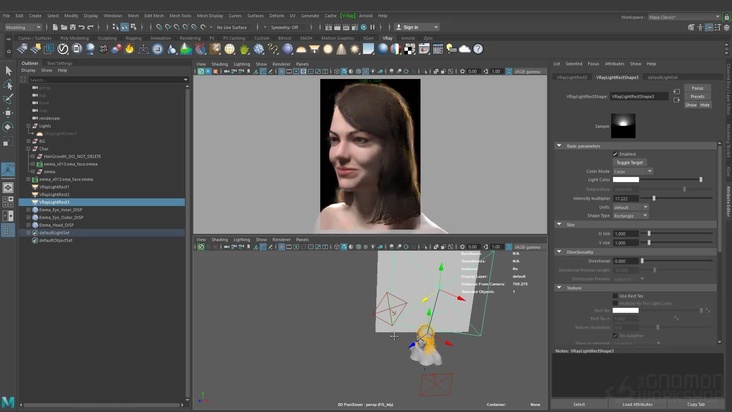732x412 pixels.
Task: Click the green hand icon on the shelf
Action: 244,49
